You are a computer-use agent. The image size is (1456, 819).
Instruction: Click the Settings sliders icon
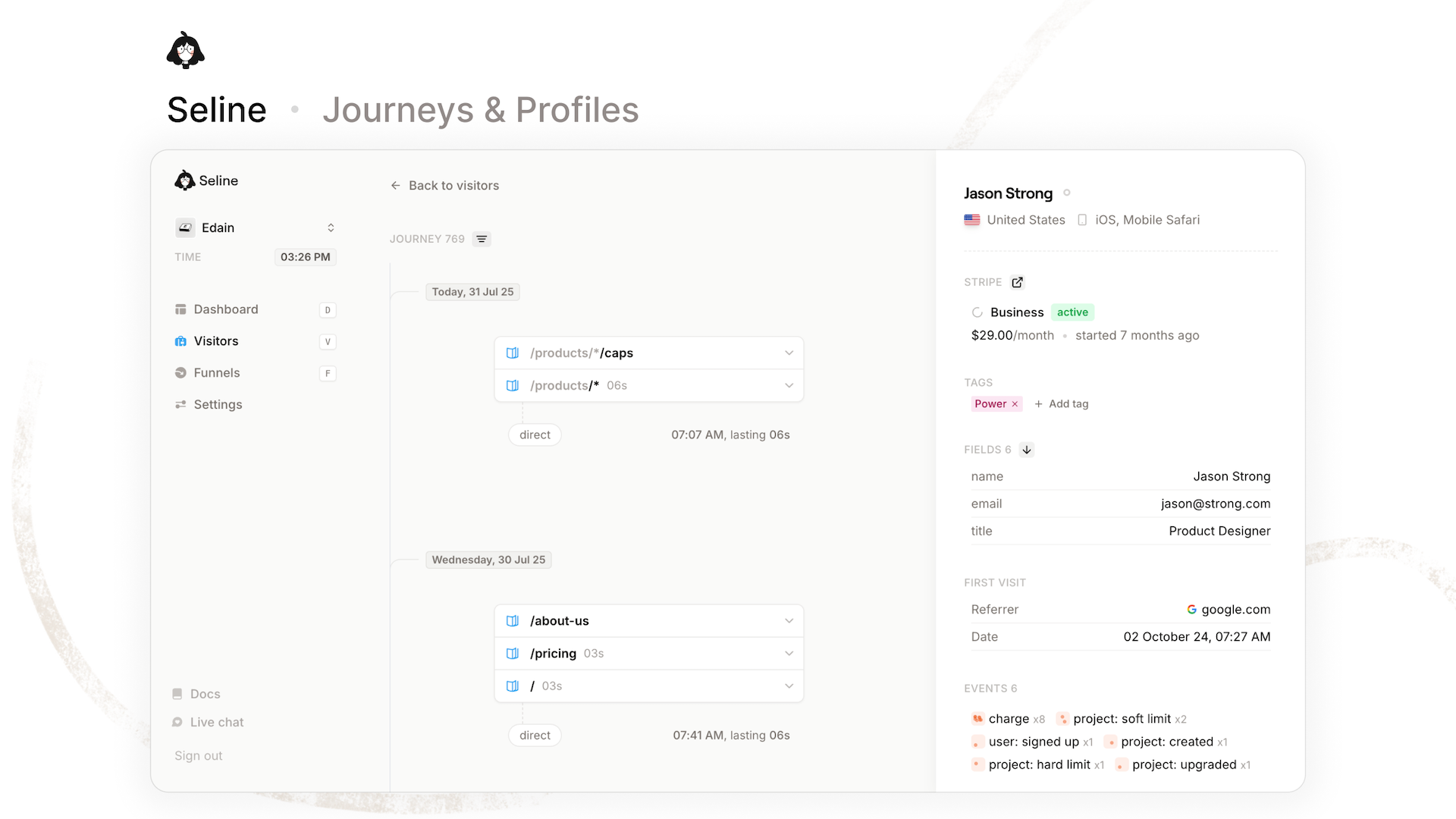[180, 405]
